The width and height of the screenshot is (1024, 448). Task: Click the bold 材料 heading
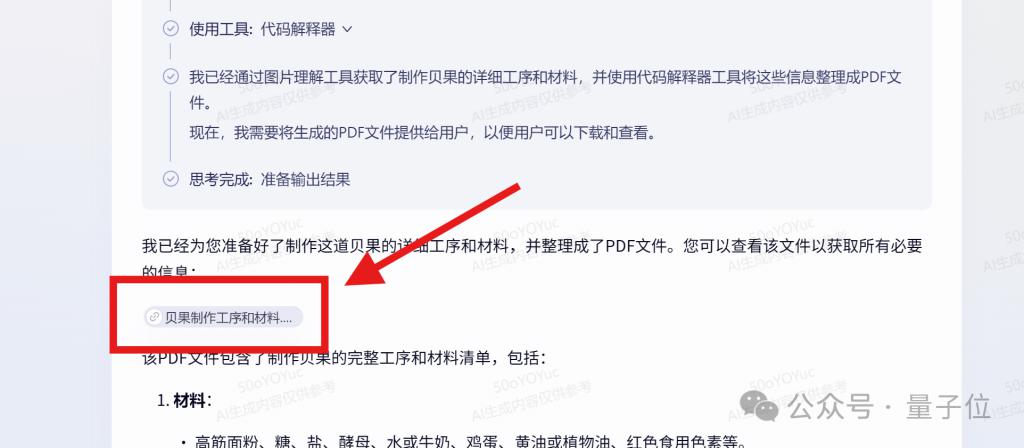pyautogui.click(x=189, y=400)
